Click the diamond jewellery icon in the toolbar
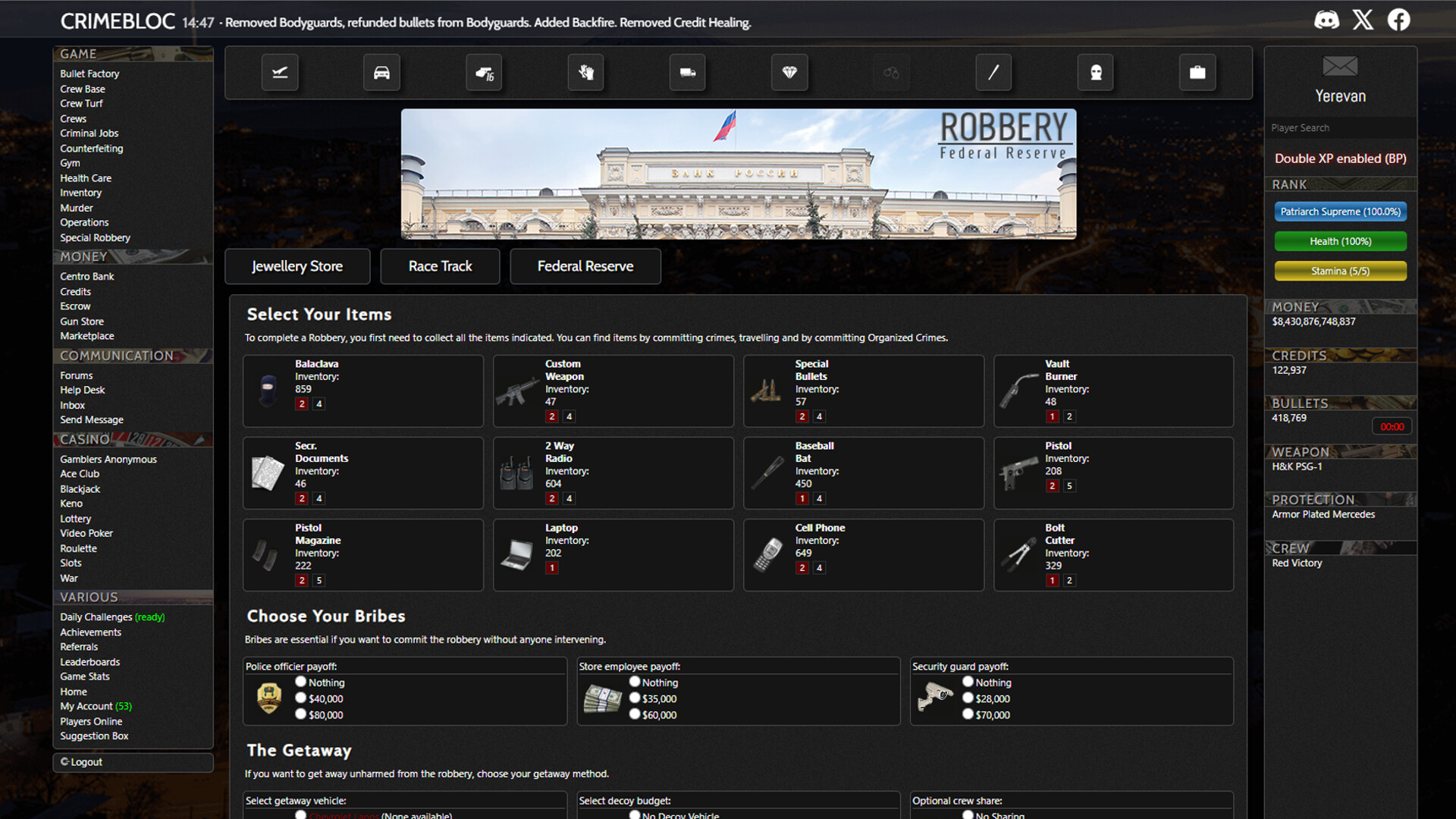The width and height of the screenshot is (1456, 819). tap(789, 72)
